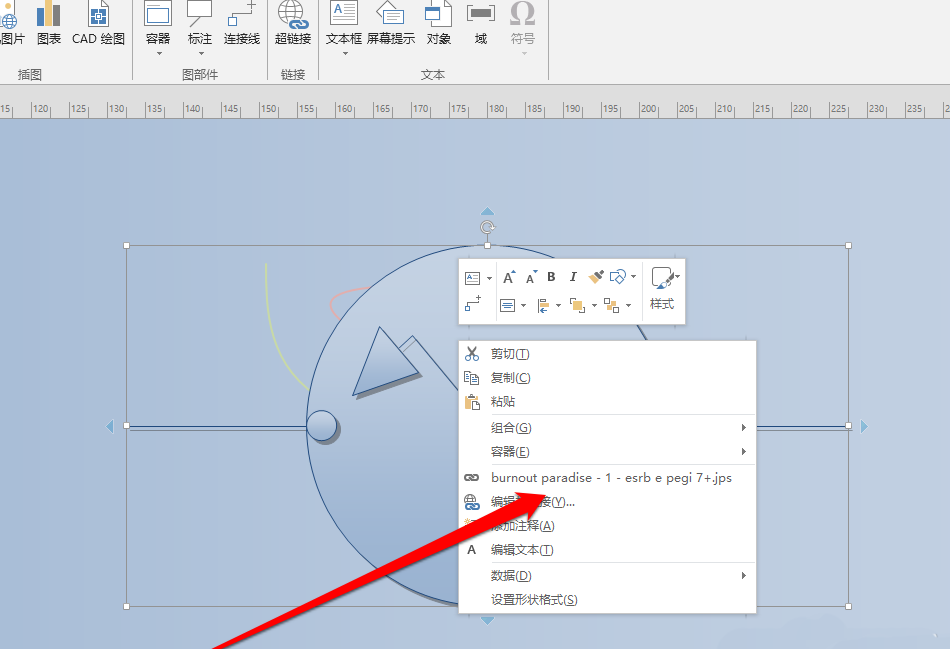Insert a symbol with the 符号 icon

[x=521, y=22]
